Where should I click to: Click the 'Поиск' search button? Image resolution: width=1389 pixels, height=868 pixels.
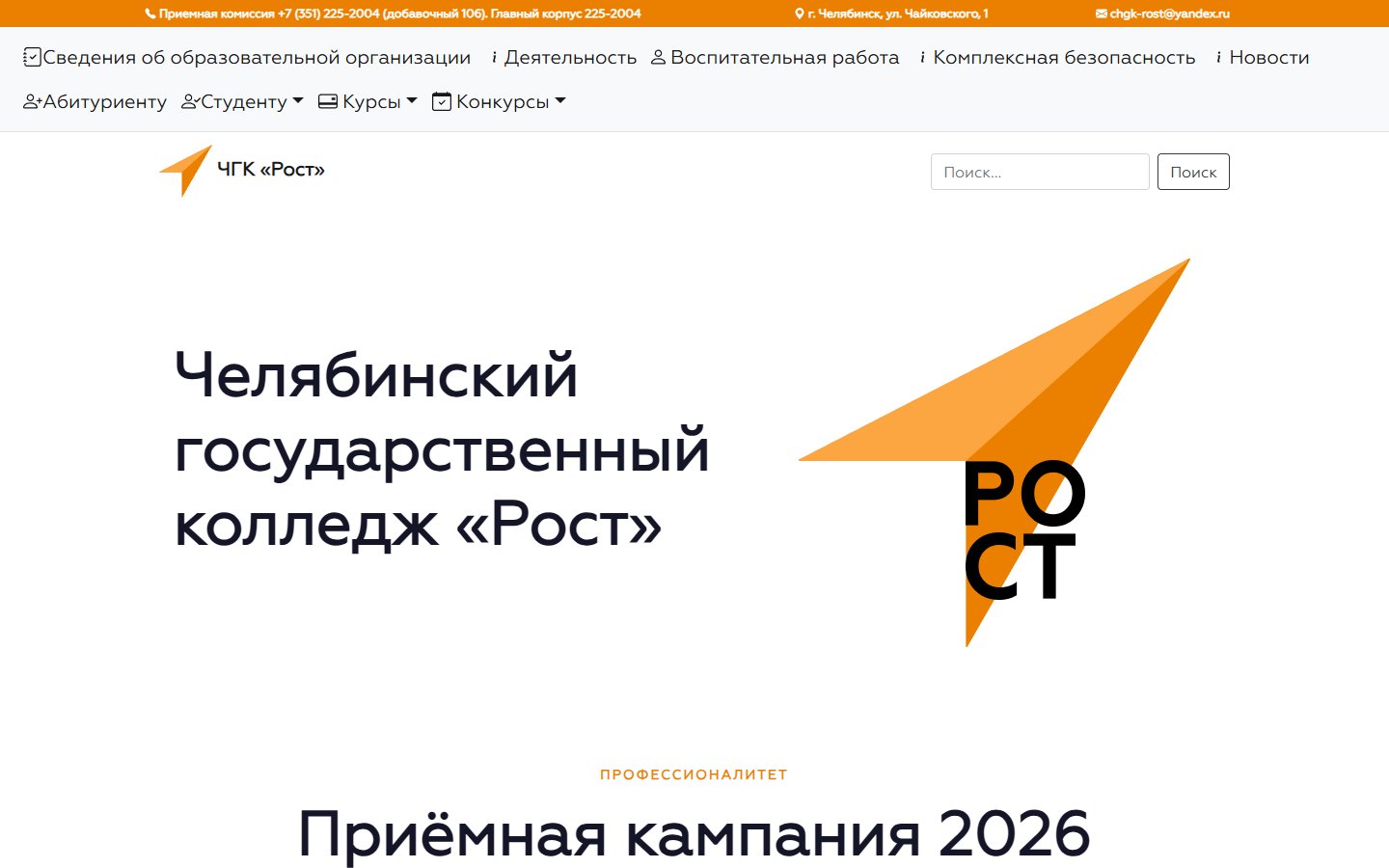(x=1193, y=172)
